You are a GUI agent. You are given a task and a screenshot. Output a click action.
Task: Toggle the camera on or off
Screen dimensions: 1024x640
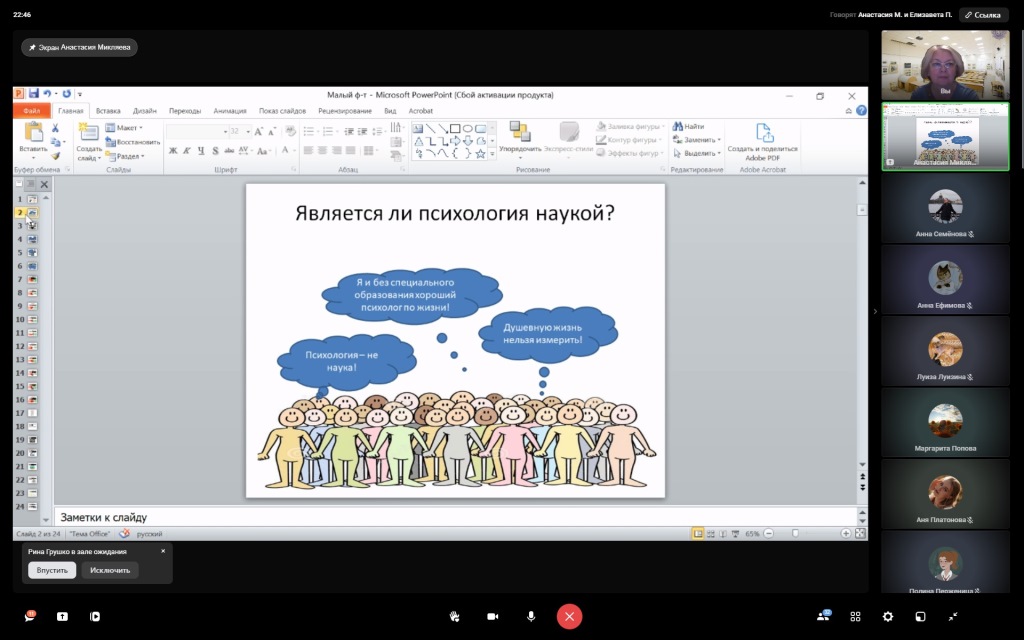point(492,616)
